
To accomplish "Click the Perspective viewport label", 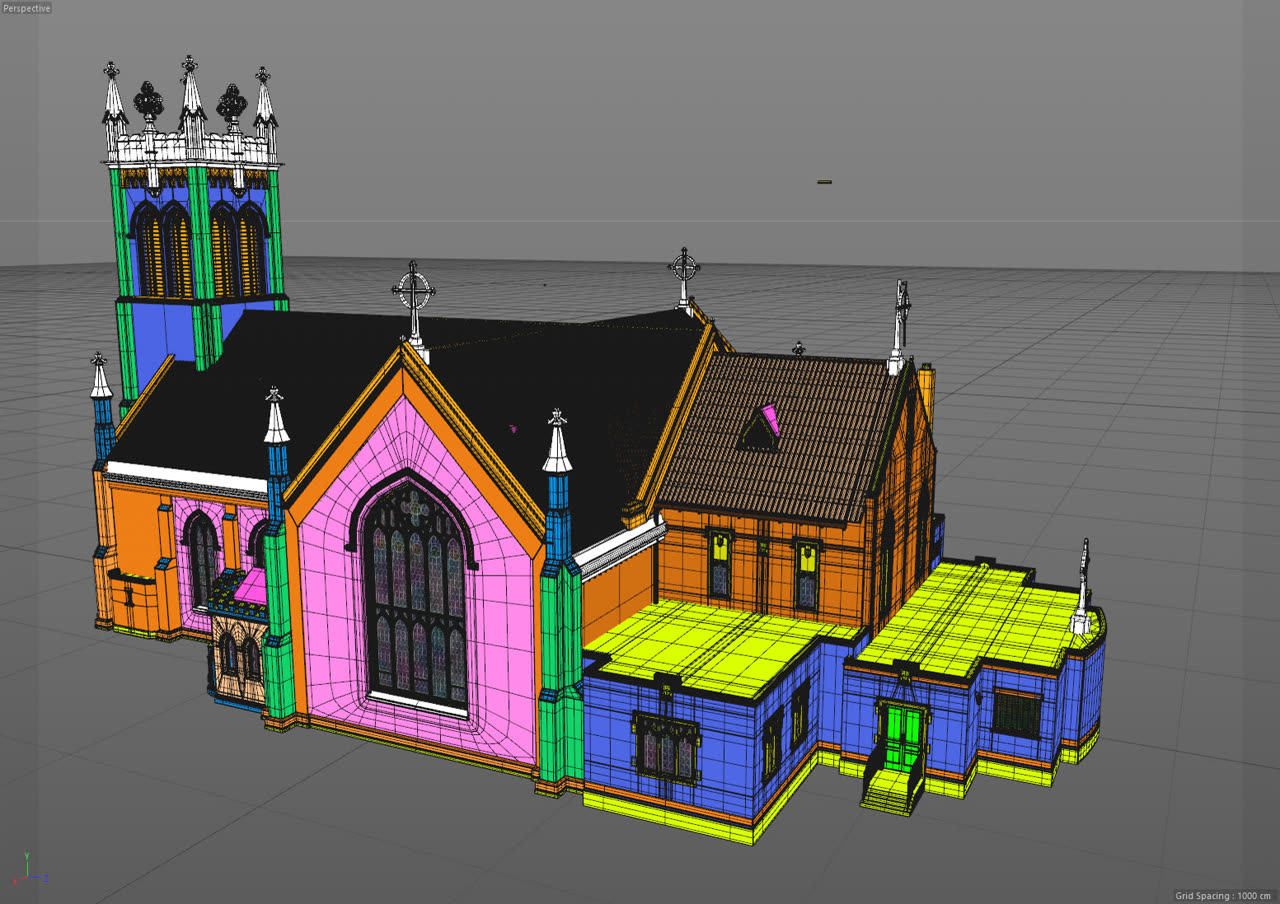I will pos(26,8).
